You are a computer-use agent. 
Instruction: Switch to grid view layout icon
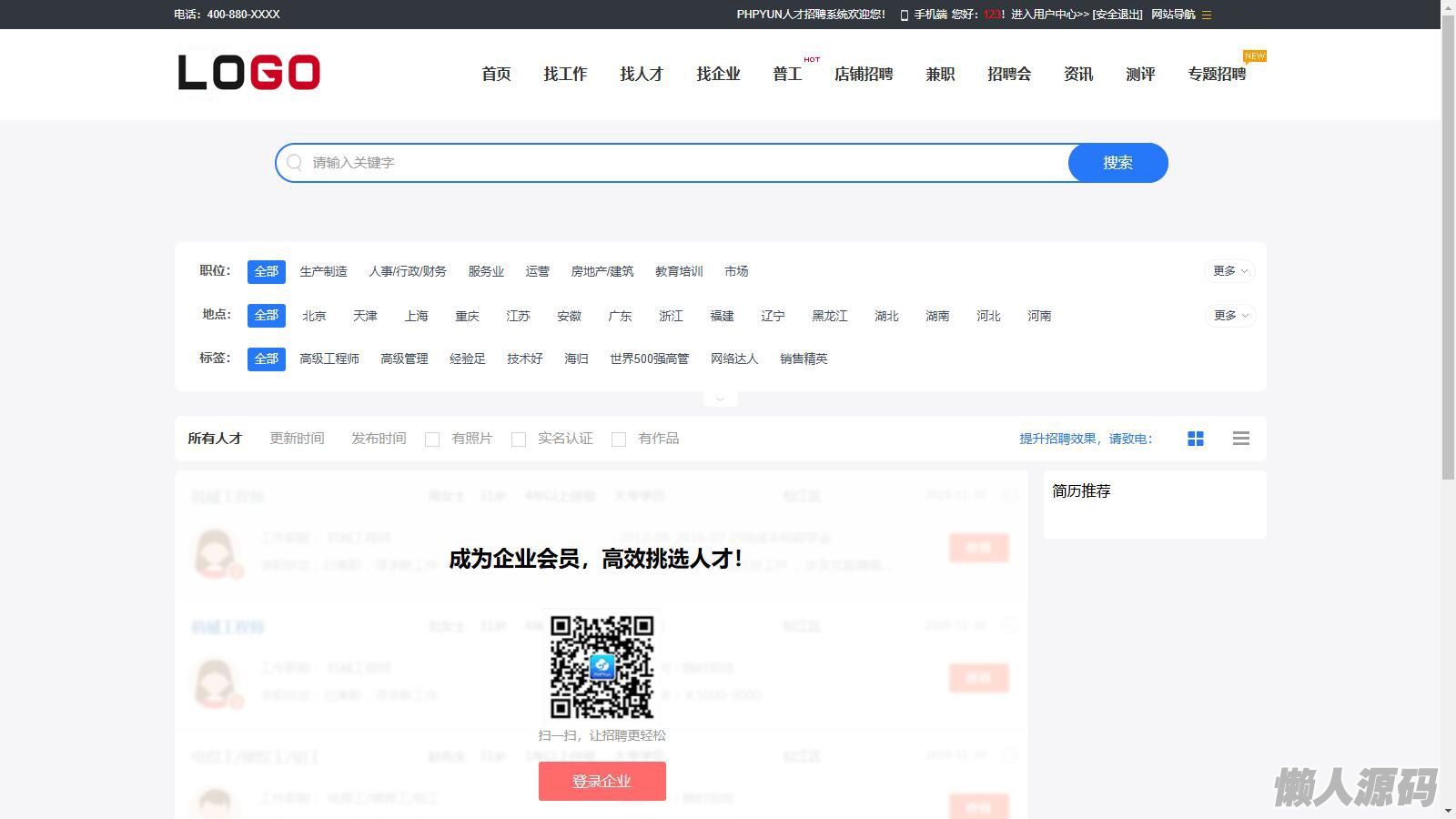pos(1196,439)
